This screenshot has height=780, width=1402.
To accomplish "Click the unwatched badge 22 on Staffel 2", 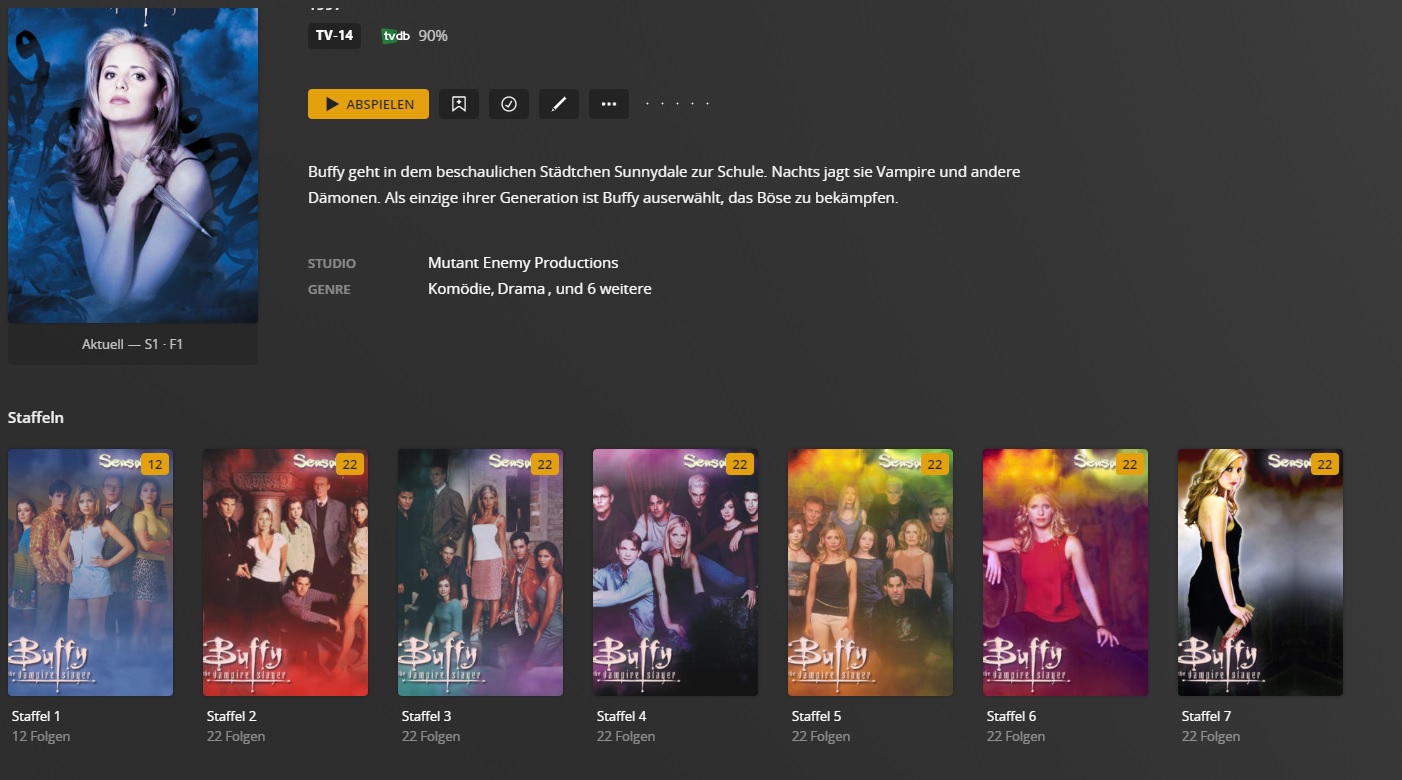I will [x=349, y=464].
